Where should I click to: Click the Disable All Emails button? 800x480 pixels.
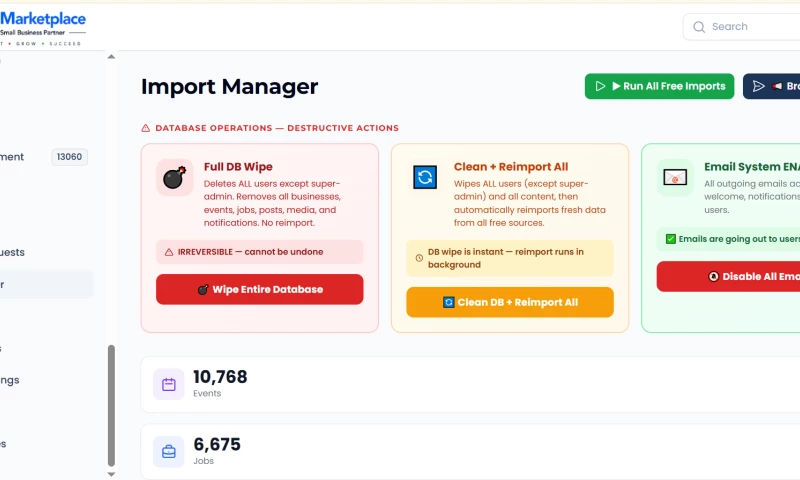[x=728, y=276]
